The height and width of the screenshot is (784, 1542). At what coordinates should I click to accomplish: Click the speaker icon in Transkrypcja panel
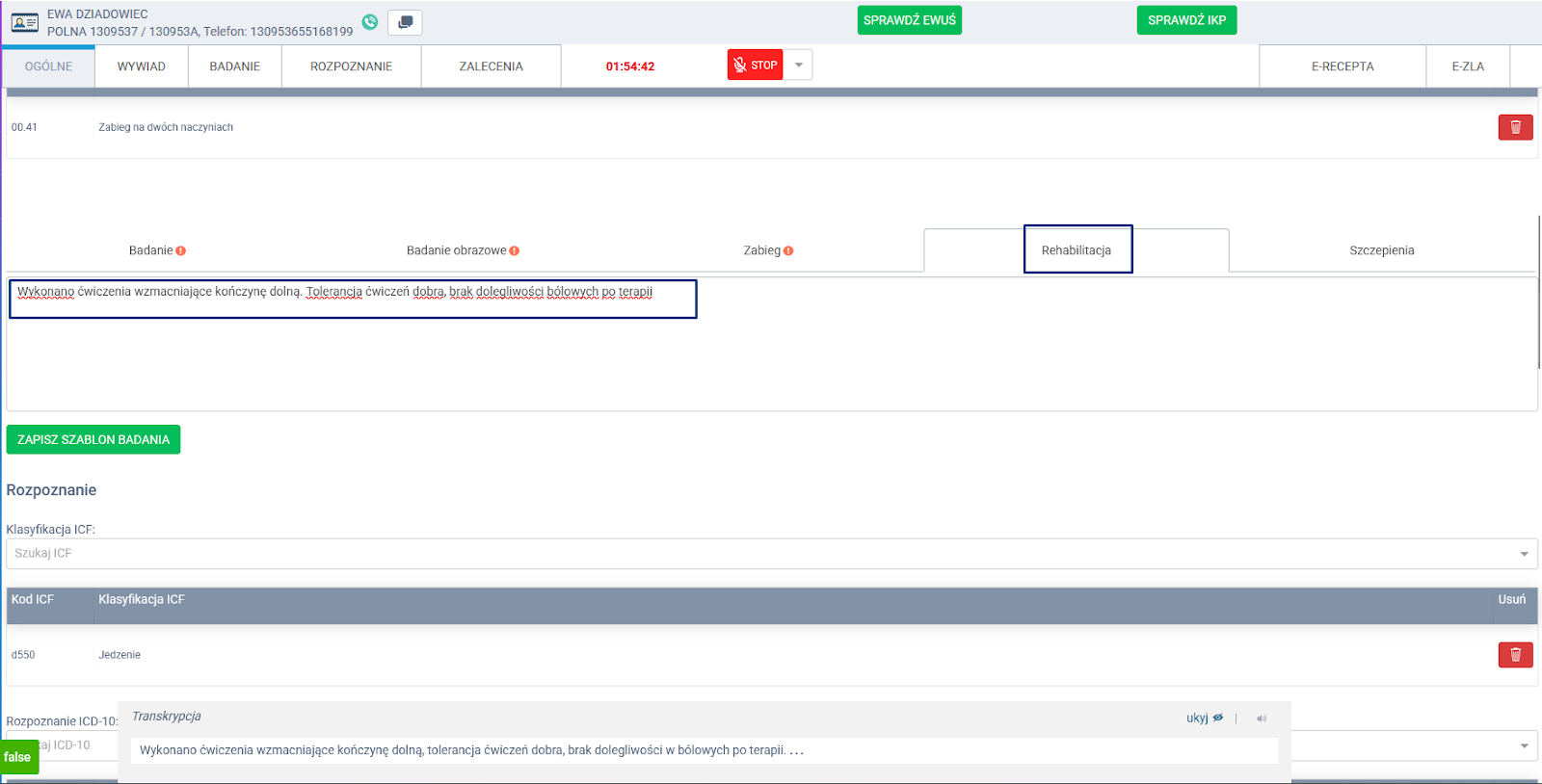click(x=1262, y=719)
